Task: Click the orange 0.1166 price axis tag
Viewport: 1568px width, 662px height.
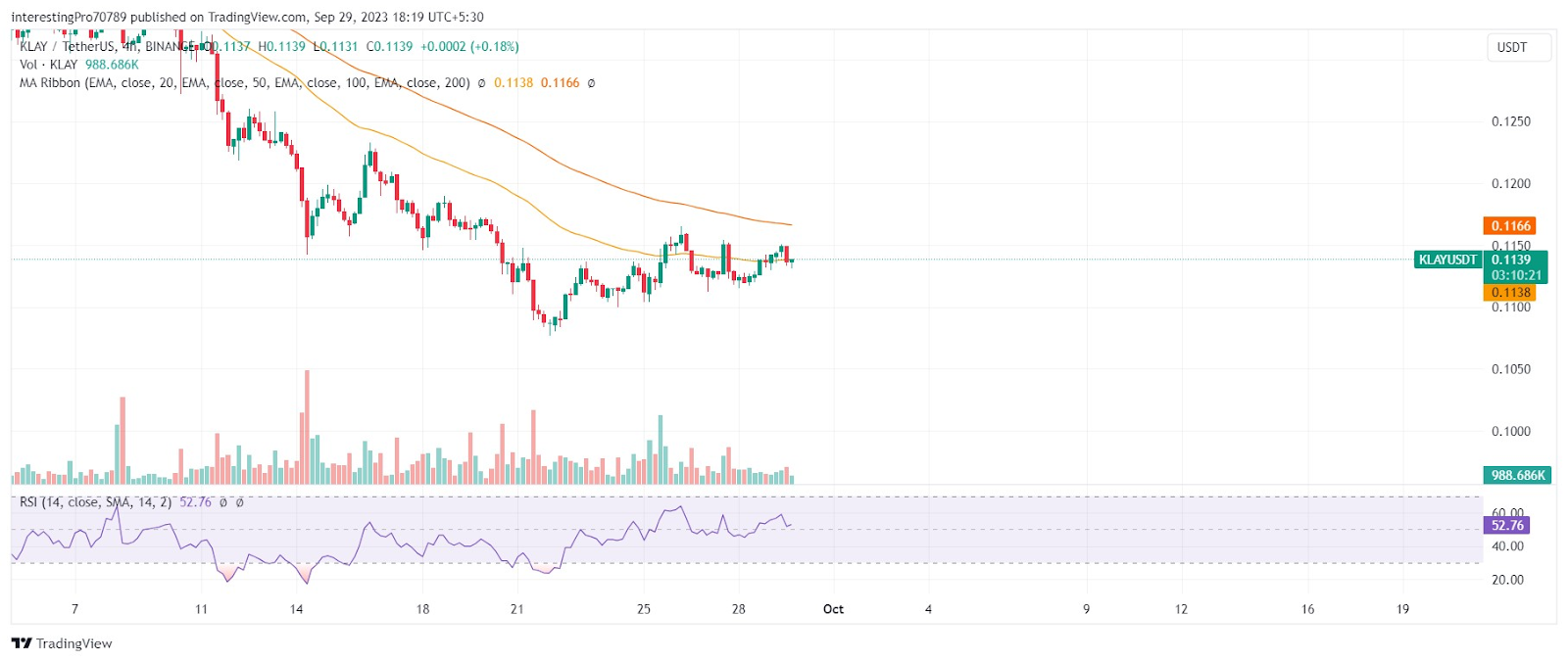Action: tap(1510, 226)
